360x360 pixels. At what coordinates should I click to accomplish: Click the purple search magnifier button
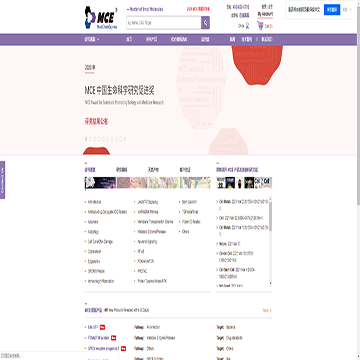(x=205, y=23)
